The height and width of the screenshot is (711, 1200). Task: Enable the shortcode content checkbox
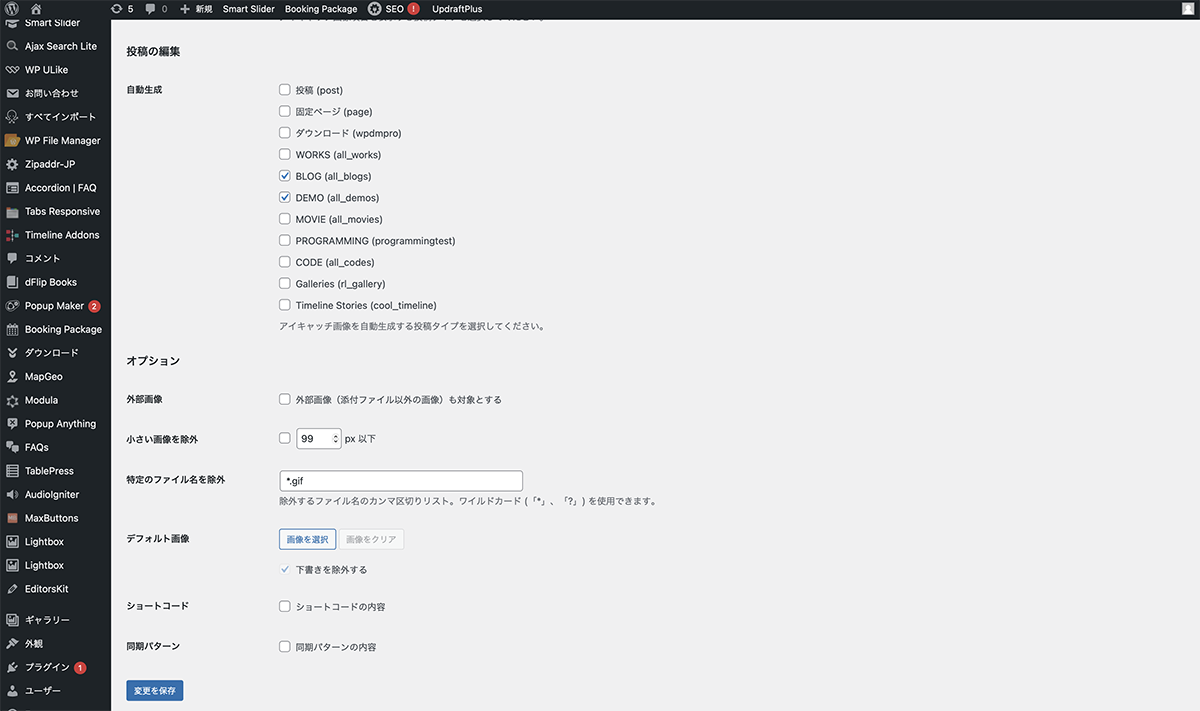tap(285, 606)
